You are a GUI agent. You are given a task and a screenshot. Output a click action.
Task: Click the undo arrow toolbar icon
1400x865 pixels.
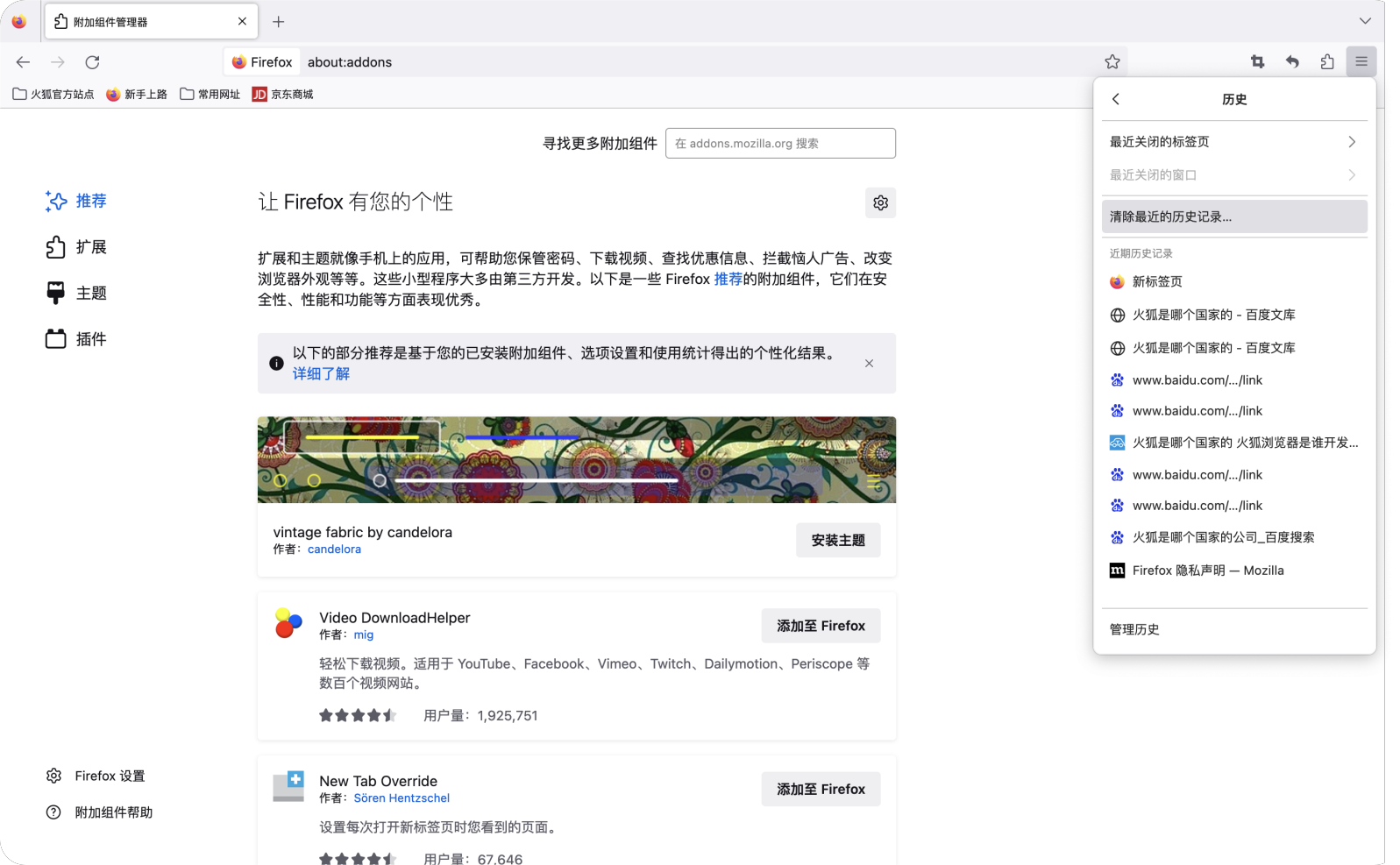(x=1292, y=61)
